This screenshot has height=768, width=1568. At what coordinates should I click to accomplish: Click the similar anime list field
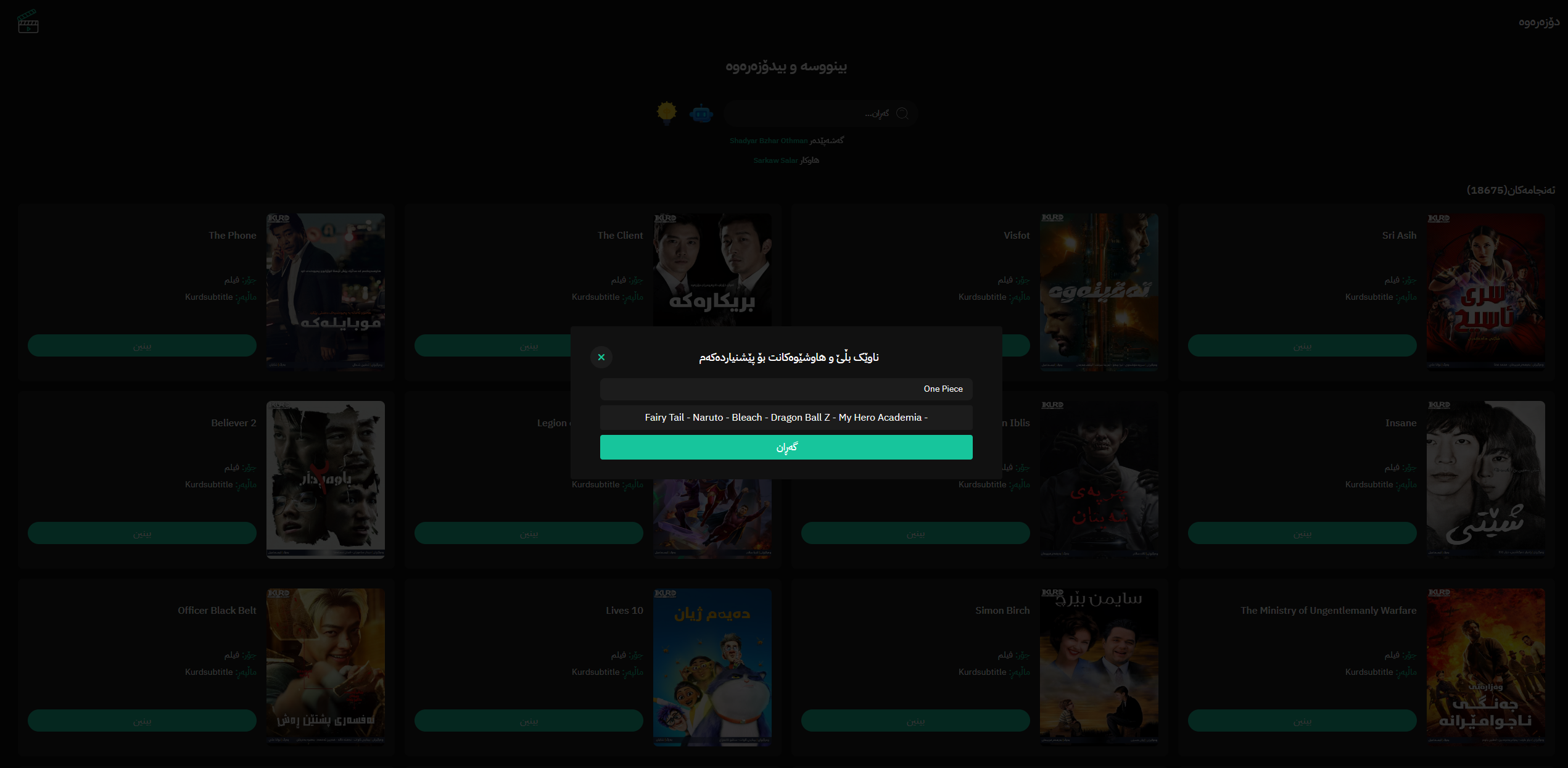click(x=786, y=418)
